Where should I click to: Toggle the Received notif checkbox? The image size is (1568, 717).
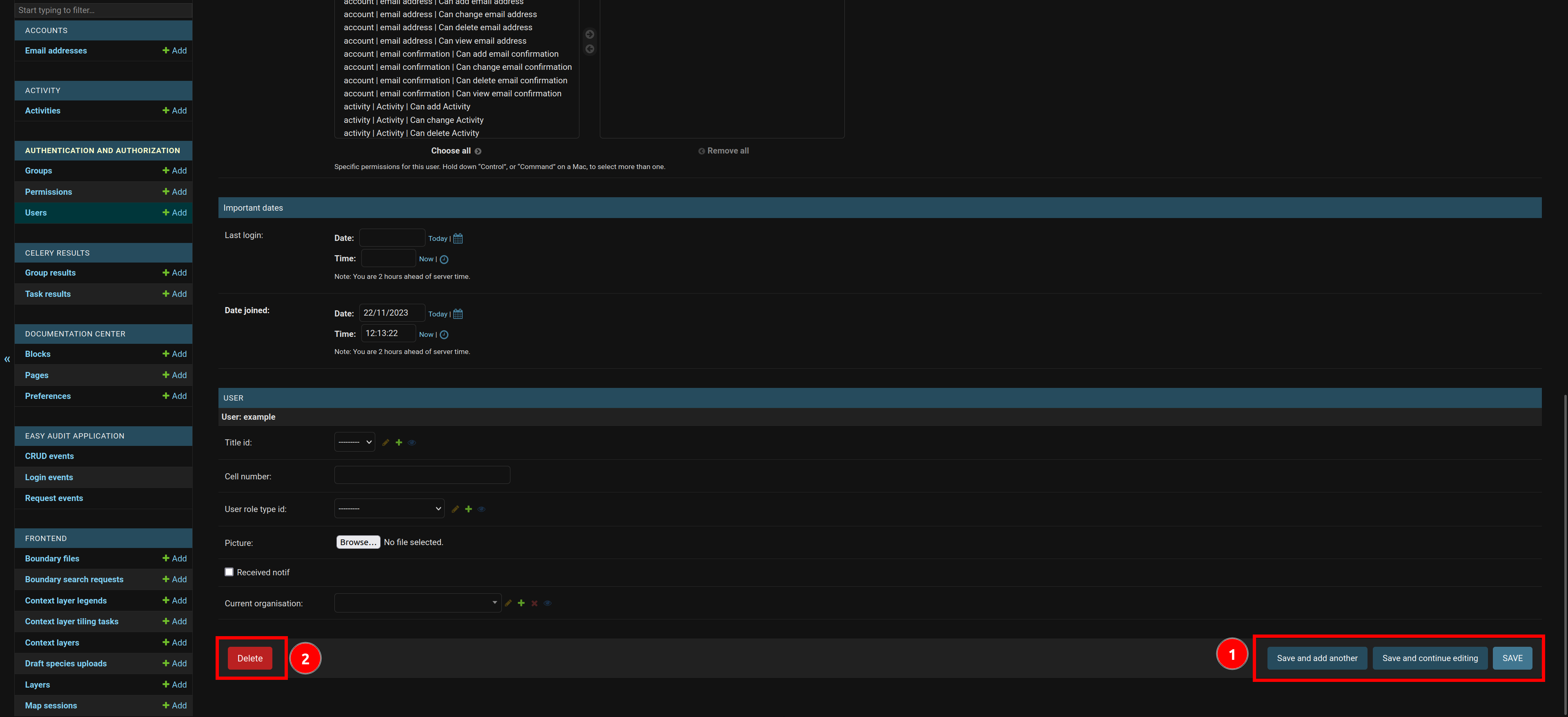click(x=228, y=571)
